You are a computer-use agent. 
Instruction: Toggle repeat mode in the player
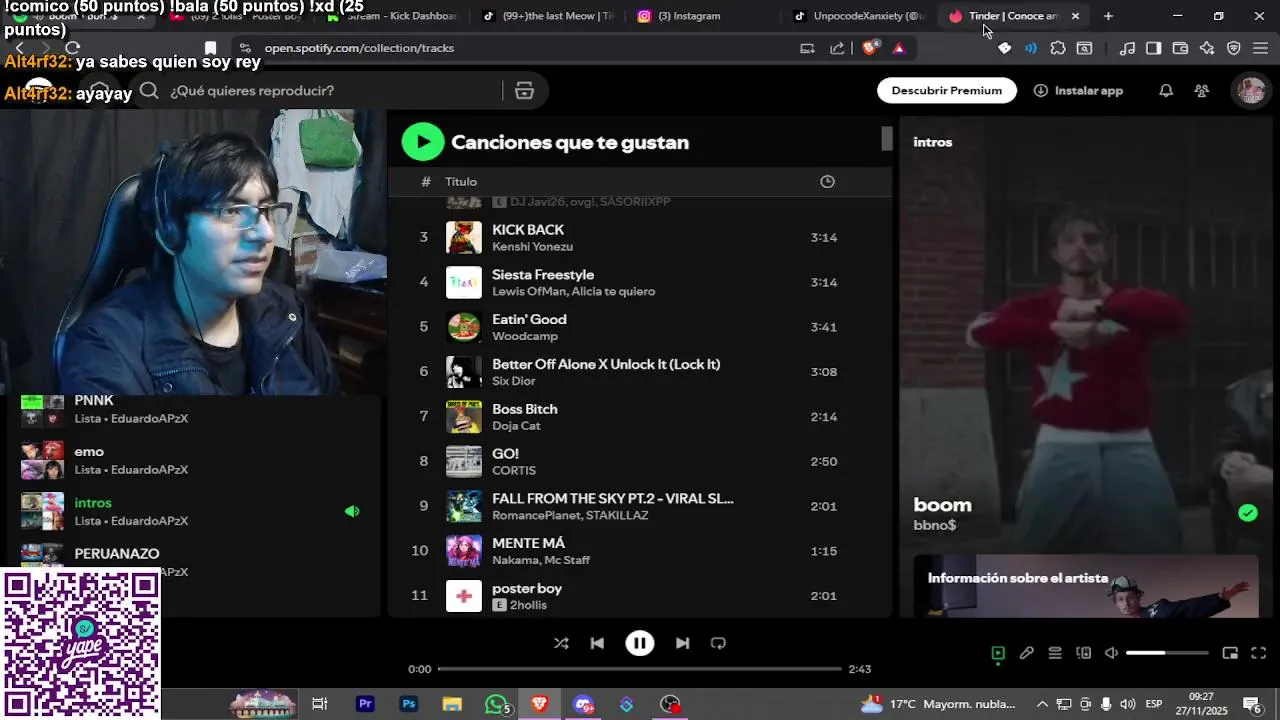coord(718,643)
